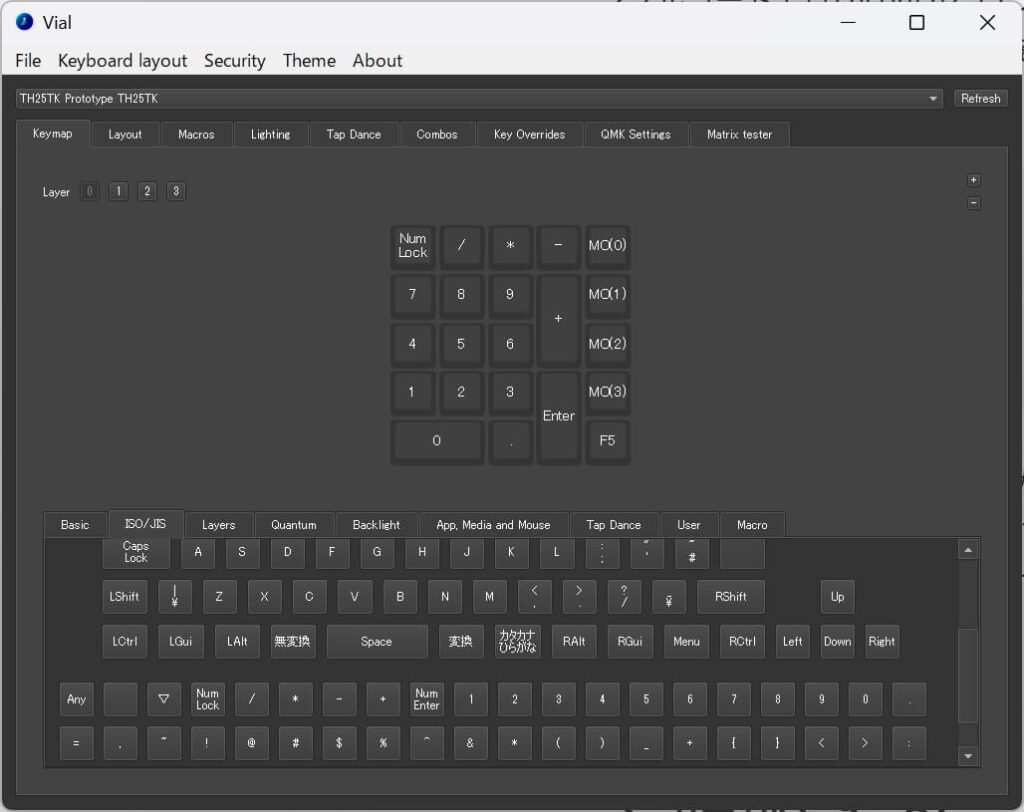Open the QMK Settings tab
The height and width of the screenshot is (812, 1024).
click(635, 135)
